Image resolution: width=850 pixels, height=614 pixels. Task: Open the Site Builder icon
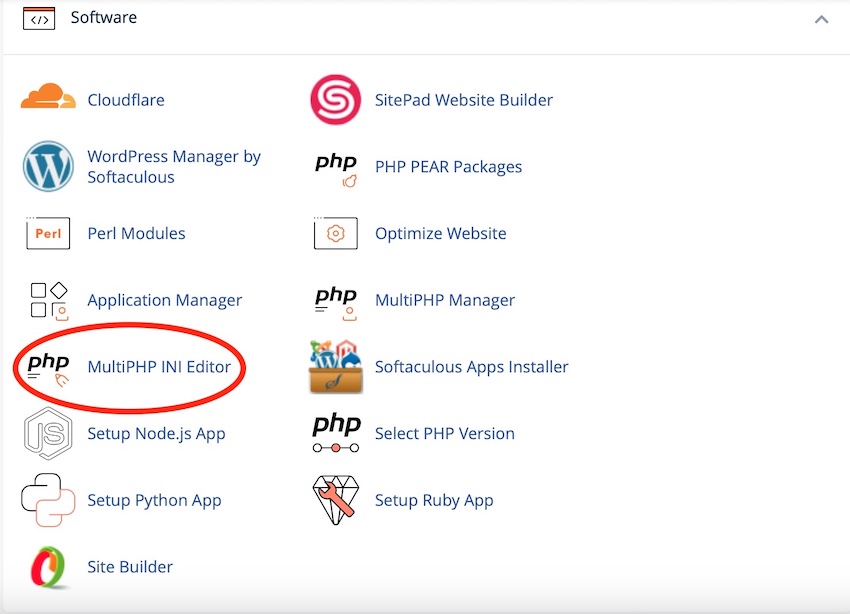pos(48,567)
